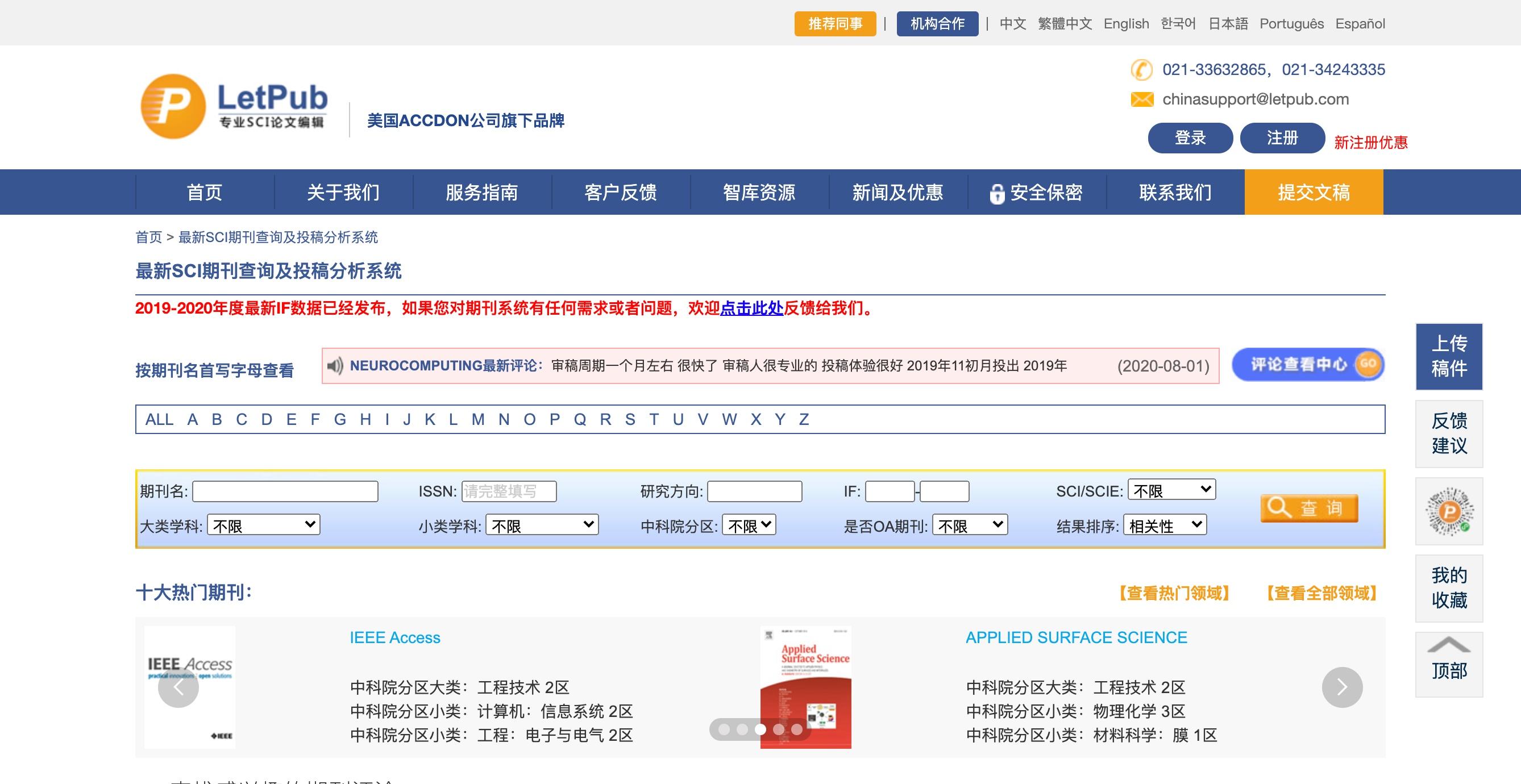The width and height of the screenshot is (1521, 784).
Task: Click the LetPub logo icon
Action: (x=173, y=107)
